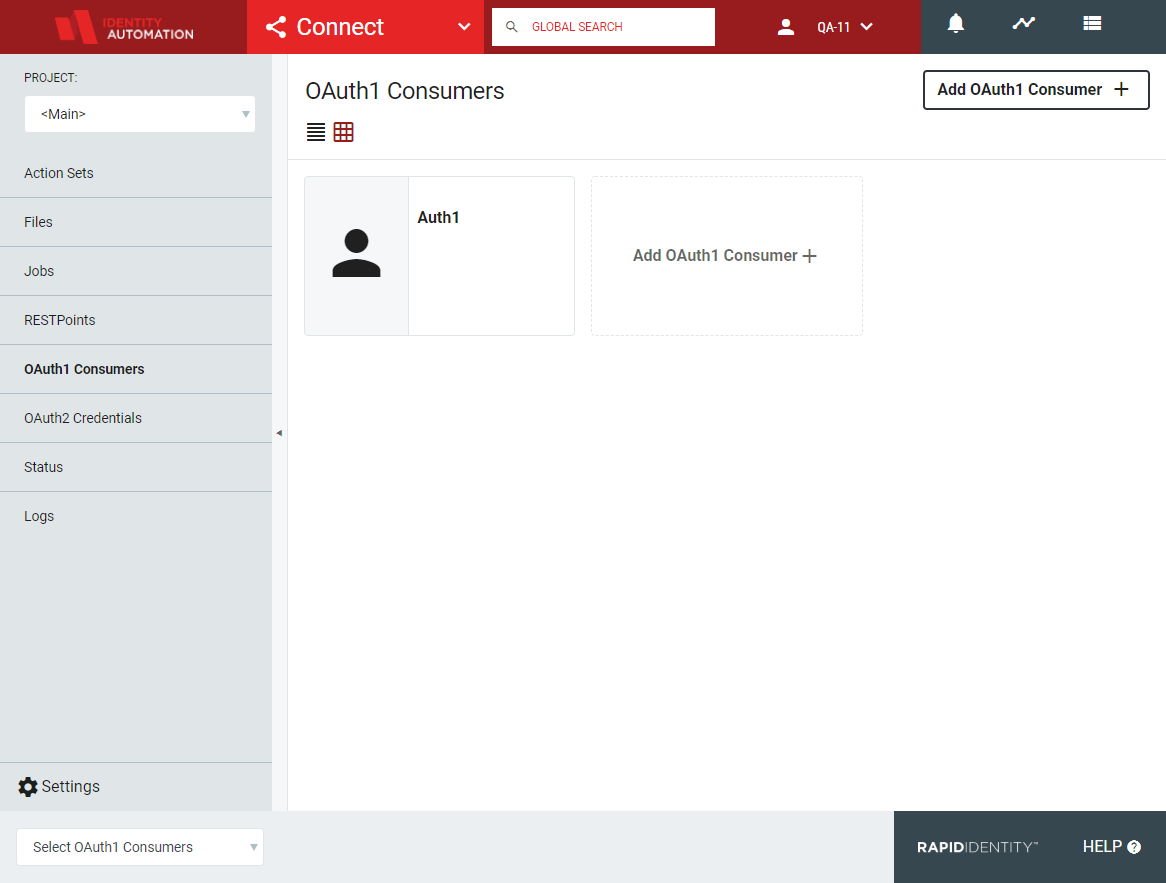Open the Connect module dropdown
The width and height of the screenshot is (1166, 883).
365,27
